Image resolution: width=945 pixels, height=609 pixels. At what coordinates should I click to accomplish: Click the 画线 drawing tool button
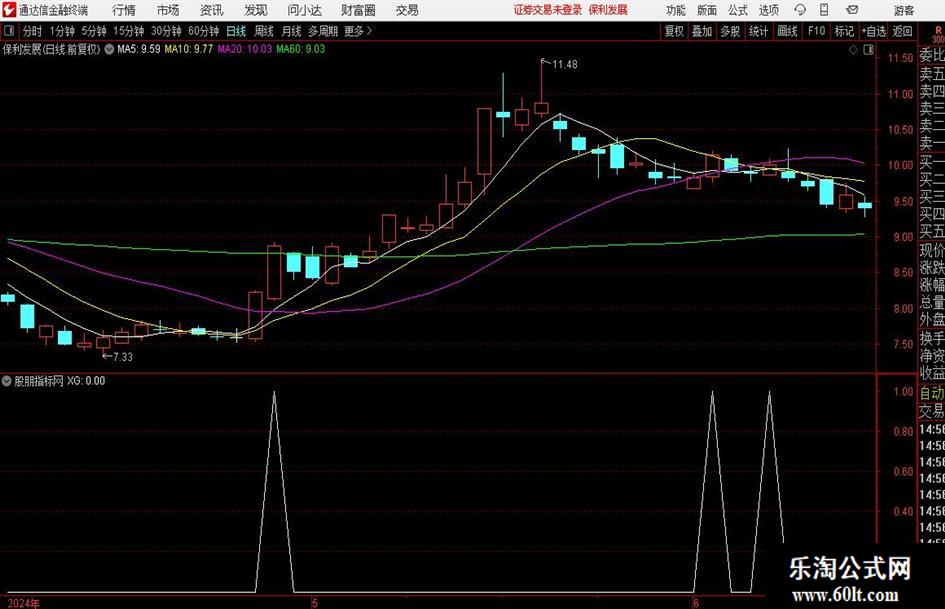point(787,31)
